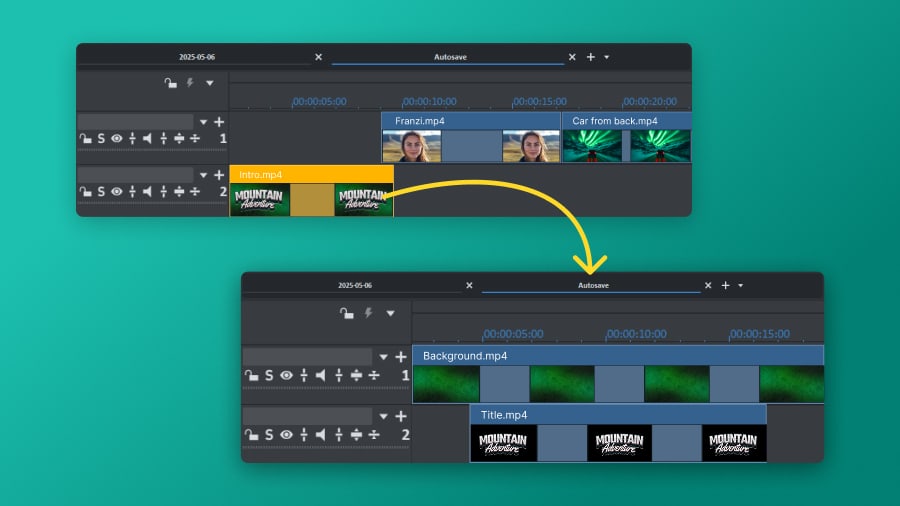Toggle eye visibility on Intro.mp4 track
Screen dimensions: 900x506
pyautogui.click(x=117, y=191)
